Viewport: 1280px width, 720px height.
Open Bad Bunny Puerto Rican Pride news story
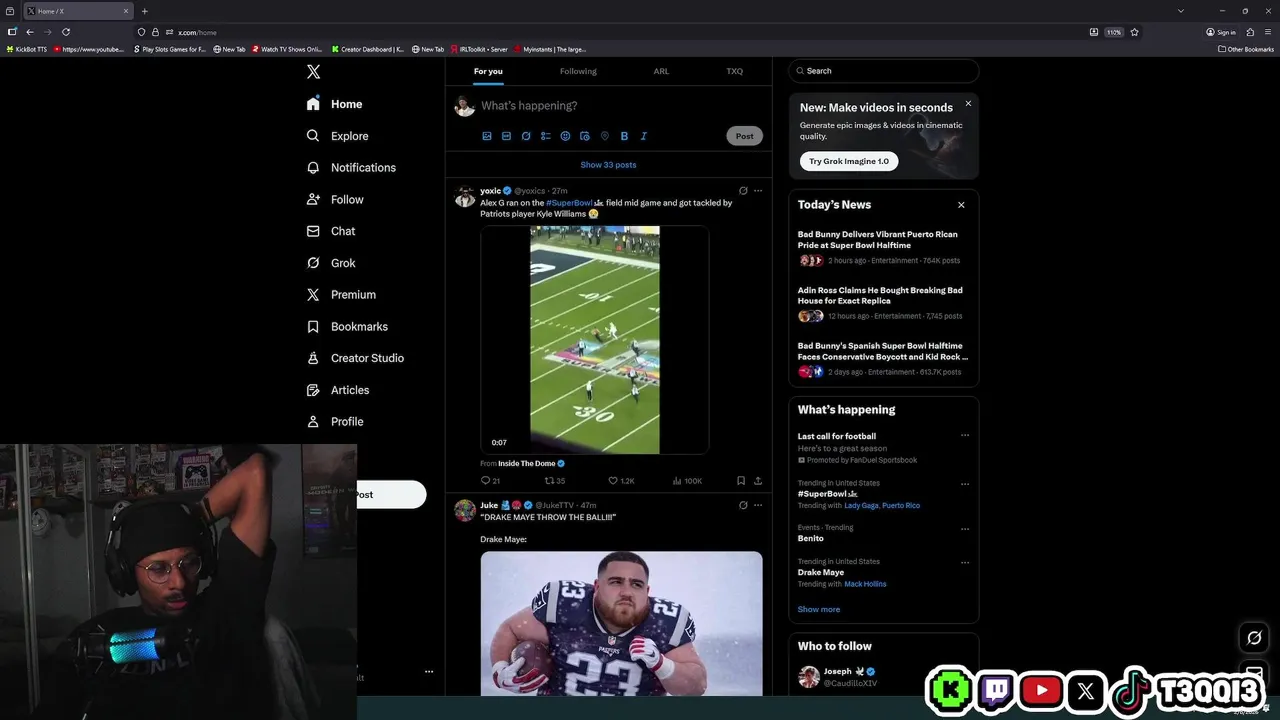click(x=883, y=247)
